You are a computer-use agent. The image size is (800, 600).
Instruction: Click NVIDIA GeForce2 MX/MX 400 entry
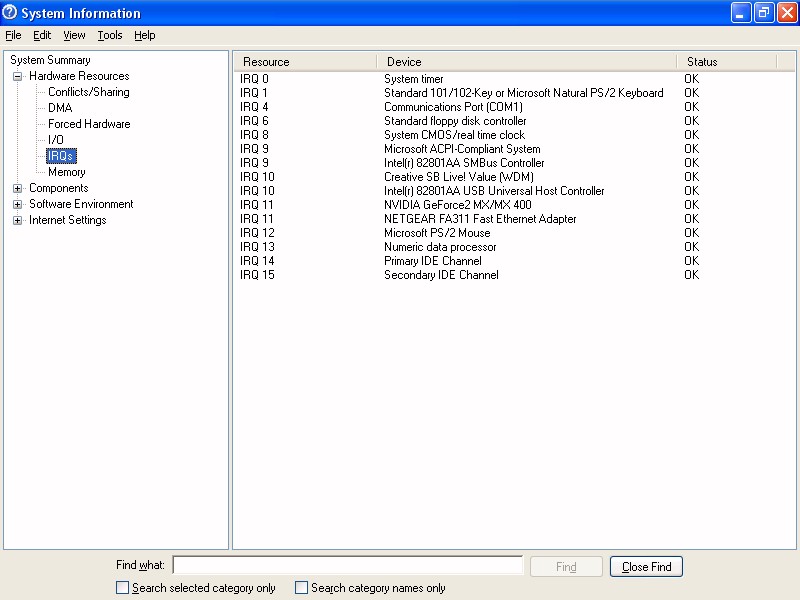(x=458, y=205)
